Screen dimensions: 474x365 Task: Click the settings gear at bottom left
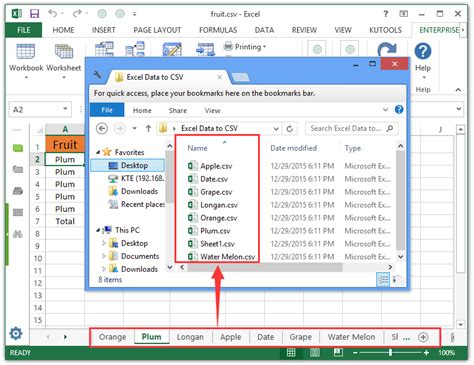click(16, 333)
